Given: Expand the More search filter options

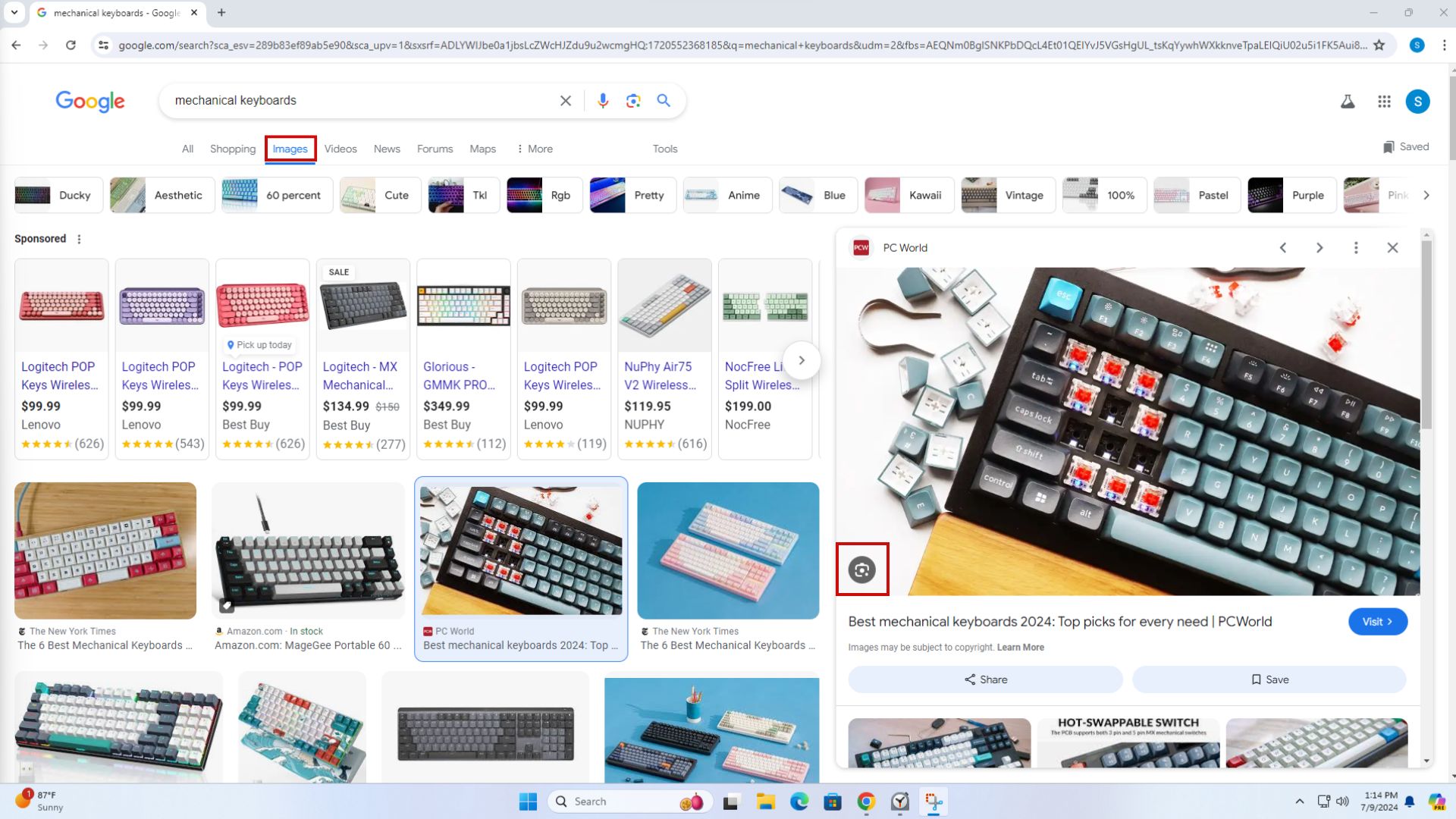Looking at the screenshot, I should 531,148.
